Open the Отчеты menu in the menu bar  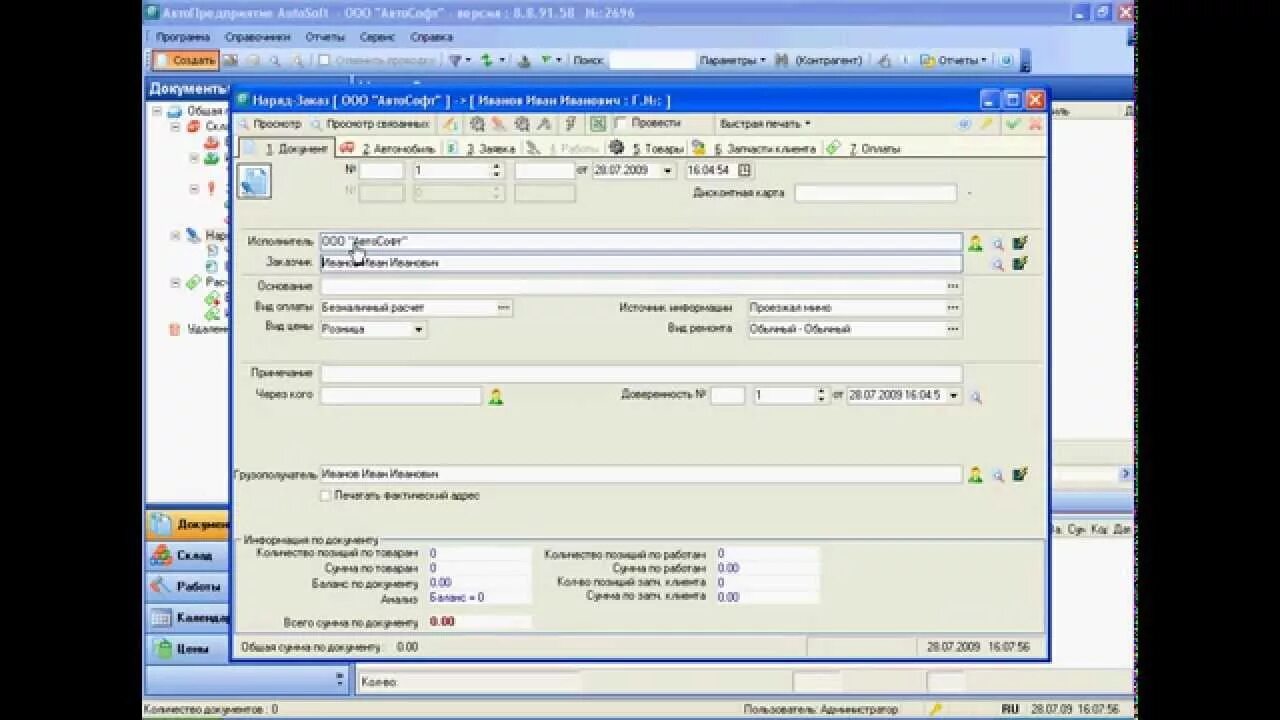coord(325,36)
